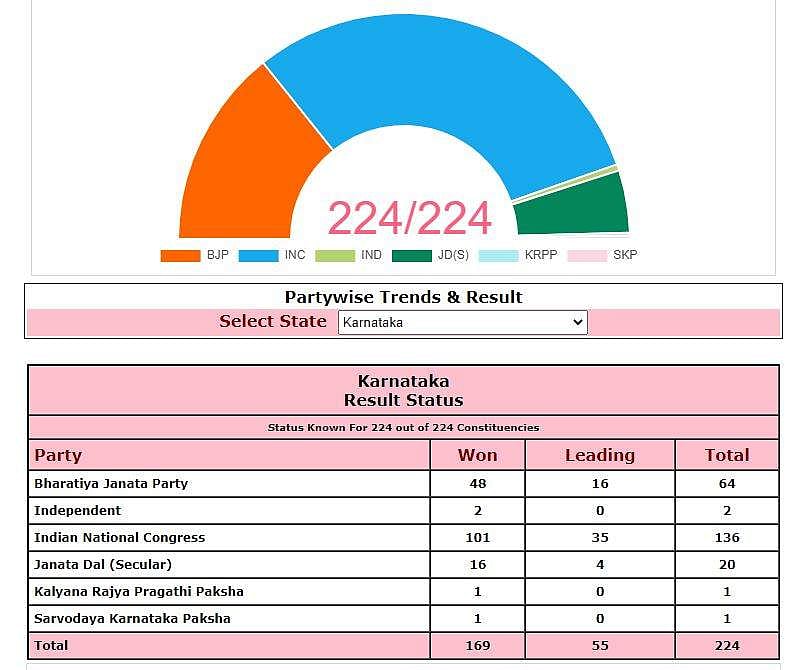This screenshot has width=802, height=670.
Task: Click the BJP orange legend swatch
Action: (180, 255)
